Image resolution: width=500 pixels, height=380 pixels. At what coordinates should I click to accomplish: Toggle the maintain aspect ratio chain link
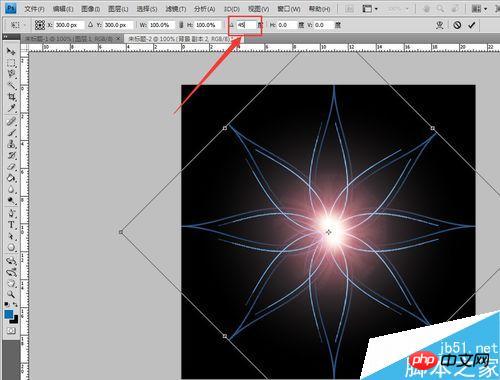(181, 25)
